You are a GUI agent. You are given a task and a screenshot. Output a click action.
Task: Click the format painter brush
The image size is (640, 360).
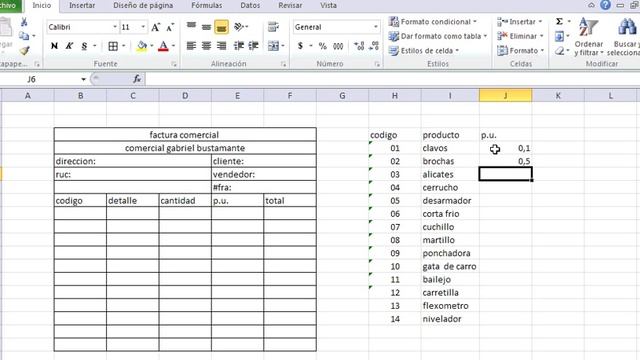(x=24, y=50)
